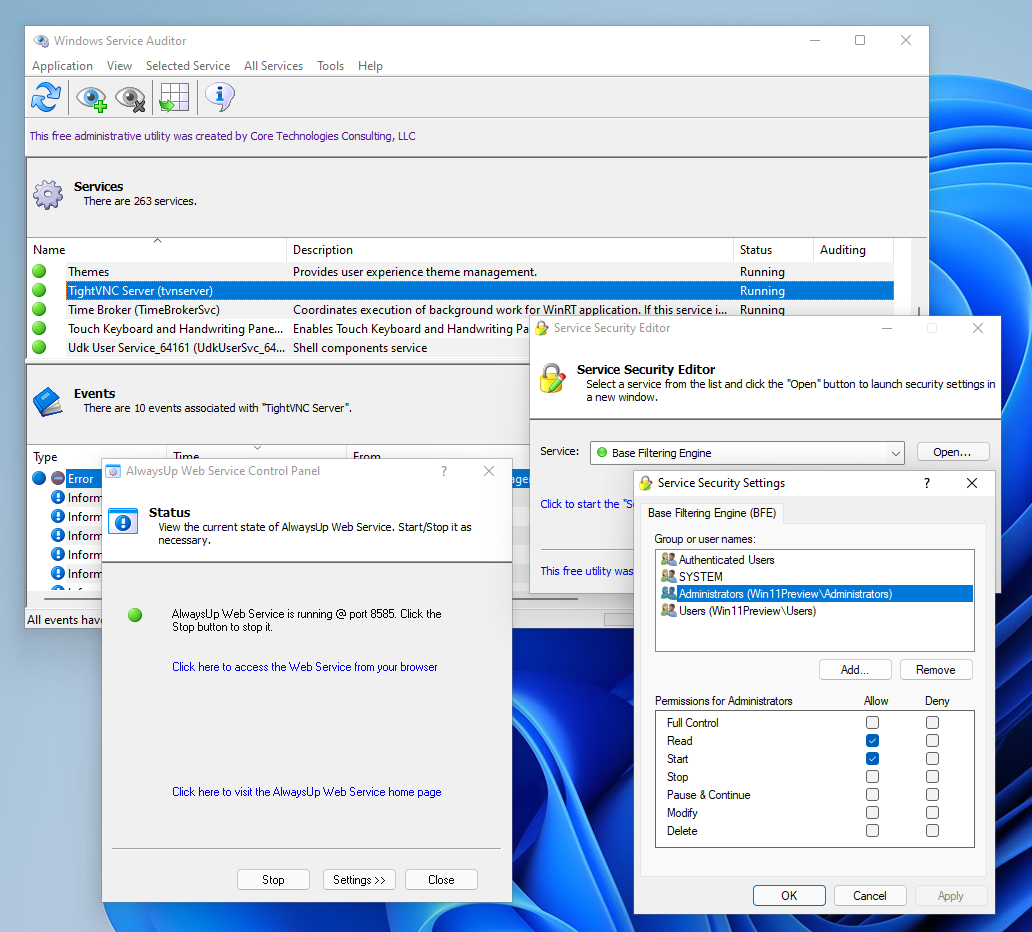The image size is (1032, 932).
Task: Tick Allow for Full Control
Action: coord(873,723)
